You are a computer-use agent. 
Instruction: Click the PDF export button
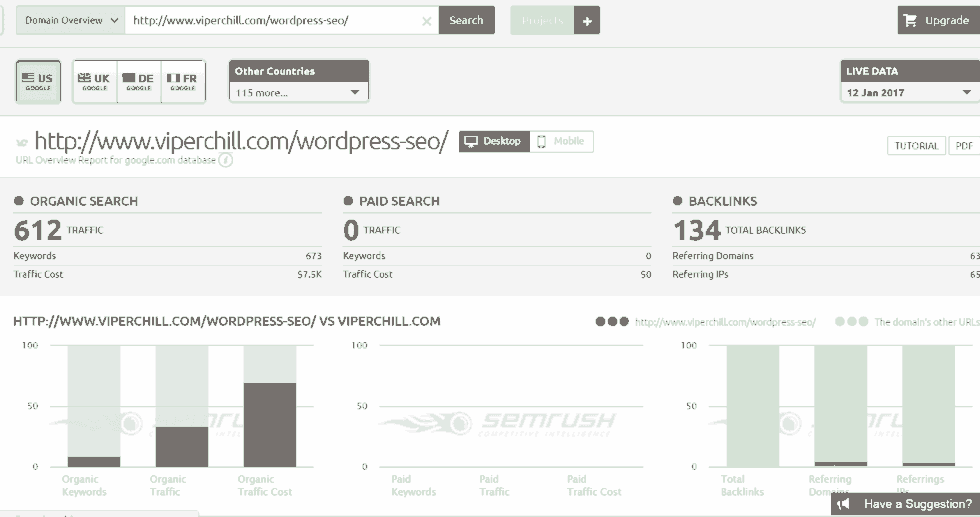[964, 146]
